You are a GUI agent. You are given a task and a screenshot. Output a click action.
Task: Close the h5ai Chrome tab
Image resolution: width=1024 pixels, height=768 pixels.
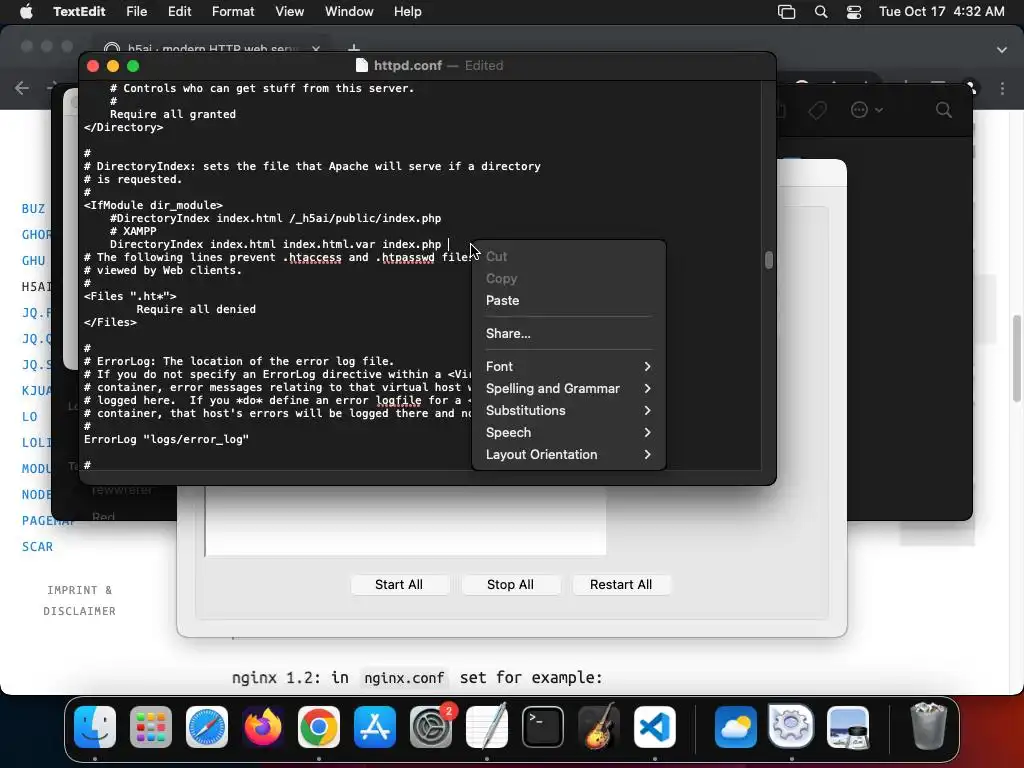click(316, 49)
